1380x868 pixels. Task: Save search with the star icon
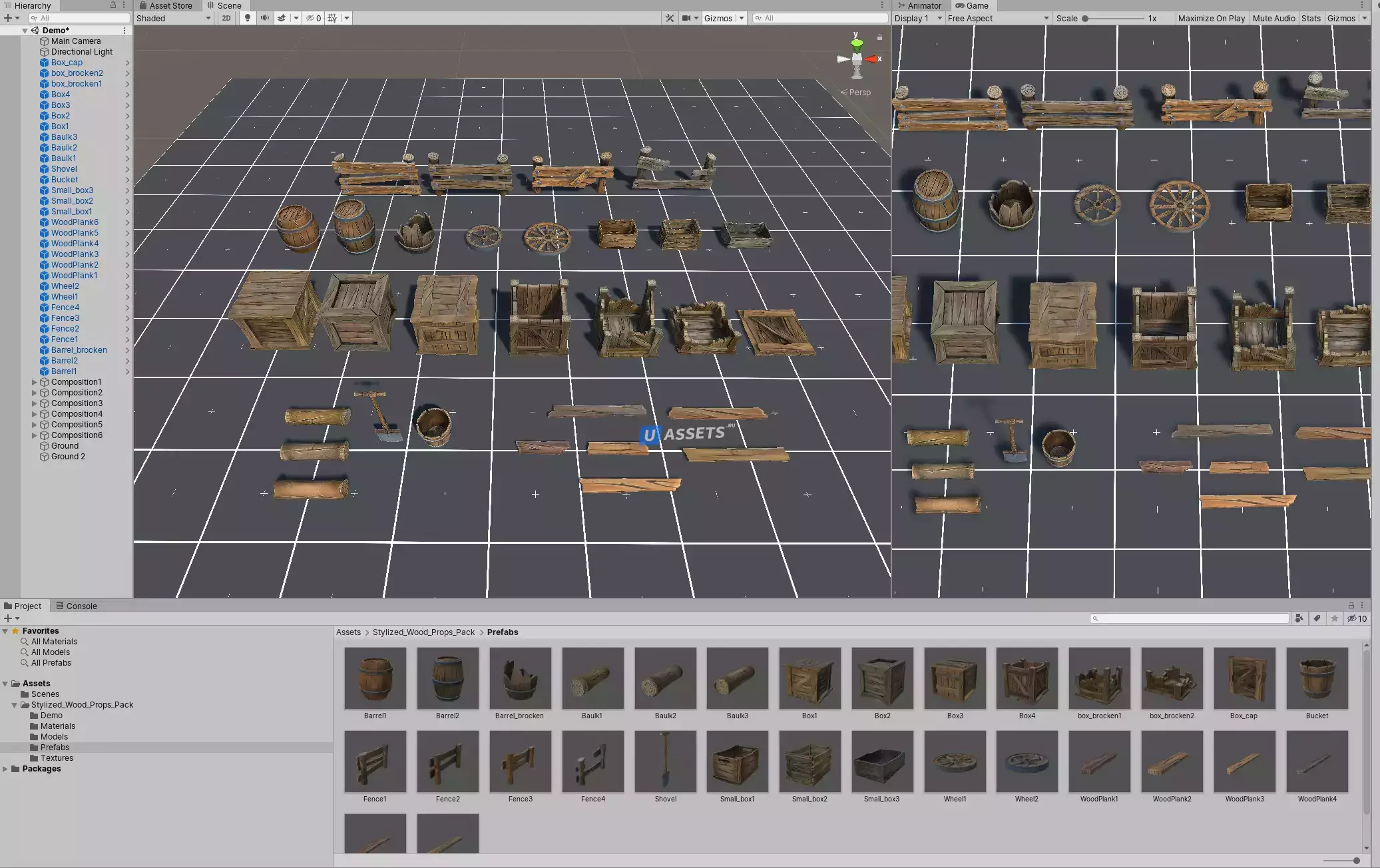(x=1334, y=618)
